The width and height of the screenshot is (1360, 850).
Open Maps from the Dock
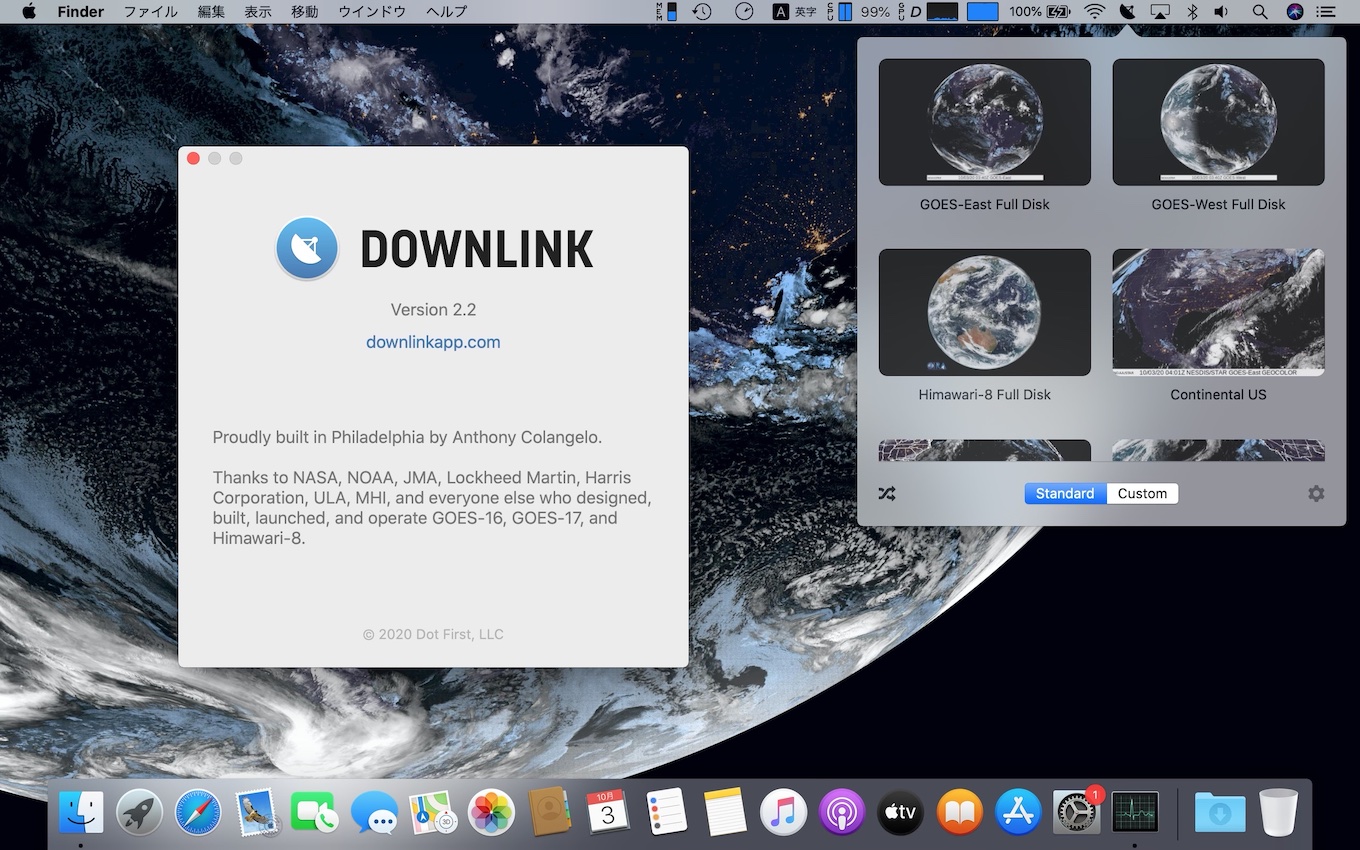(433, 812)
